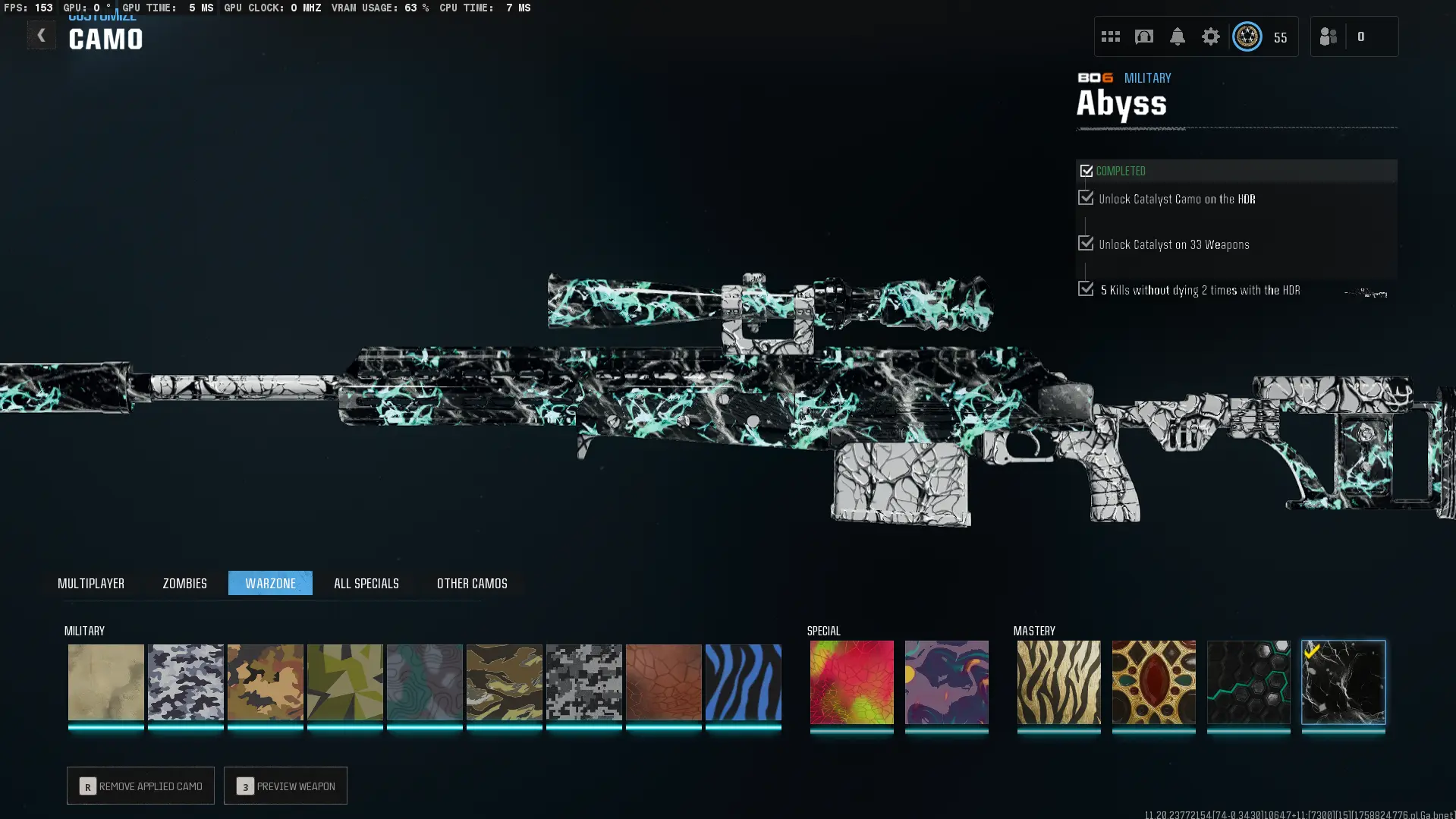Click the 3 key icon on Preview Weapon
Screen dimensions: 1456x819
245,786
